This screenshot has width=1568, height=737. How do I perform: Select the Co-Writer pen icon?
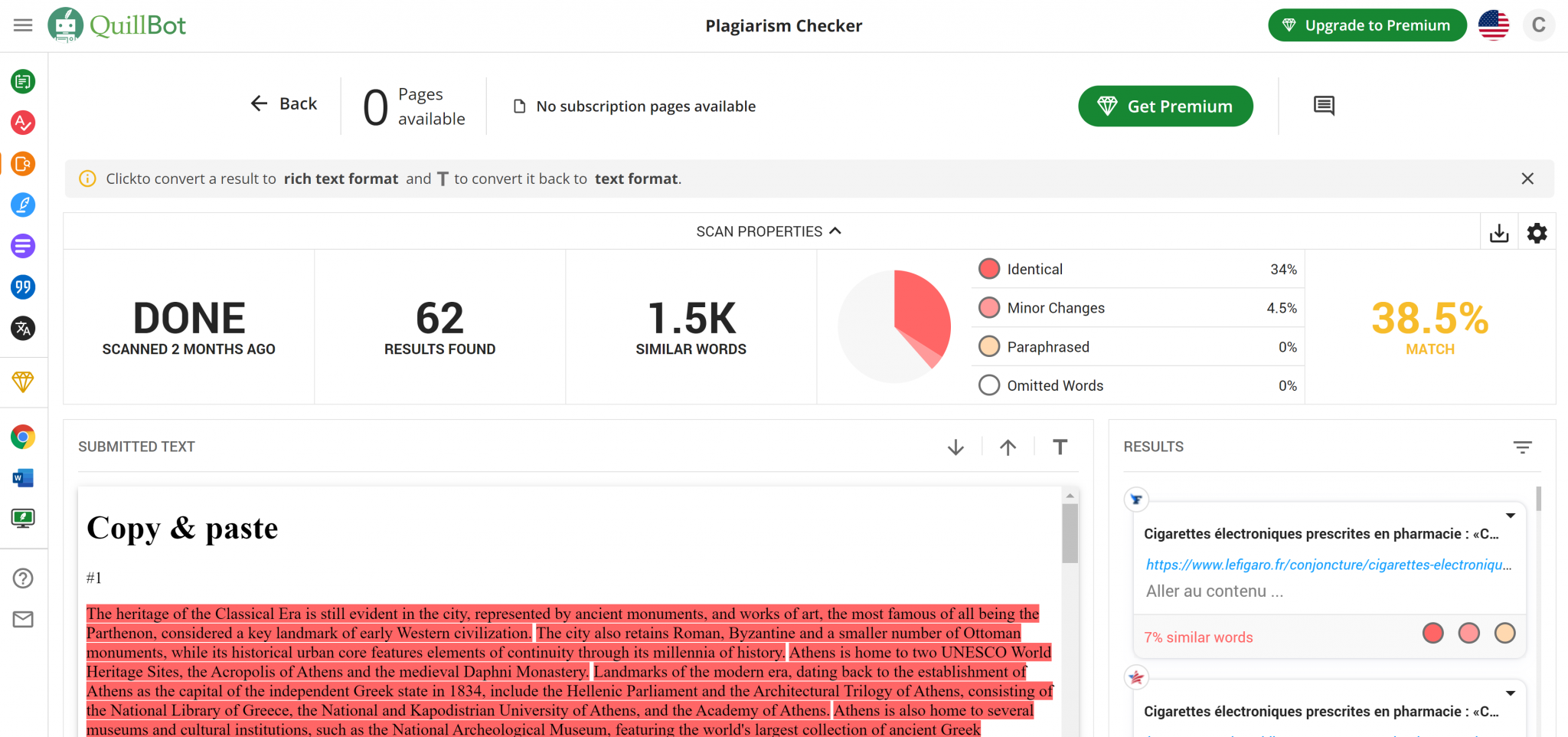coord(23,205)
